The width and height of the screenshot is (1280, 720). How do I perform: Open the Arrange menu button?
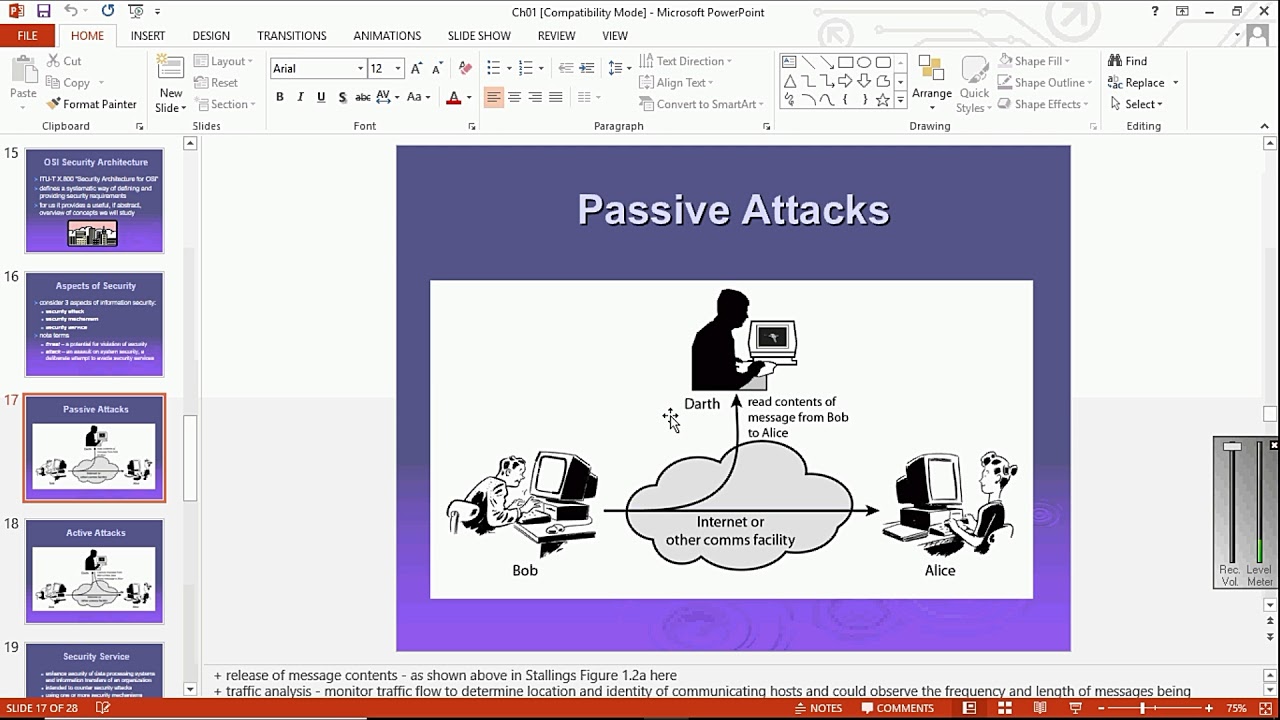point(932,84)
